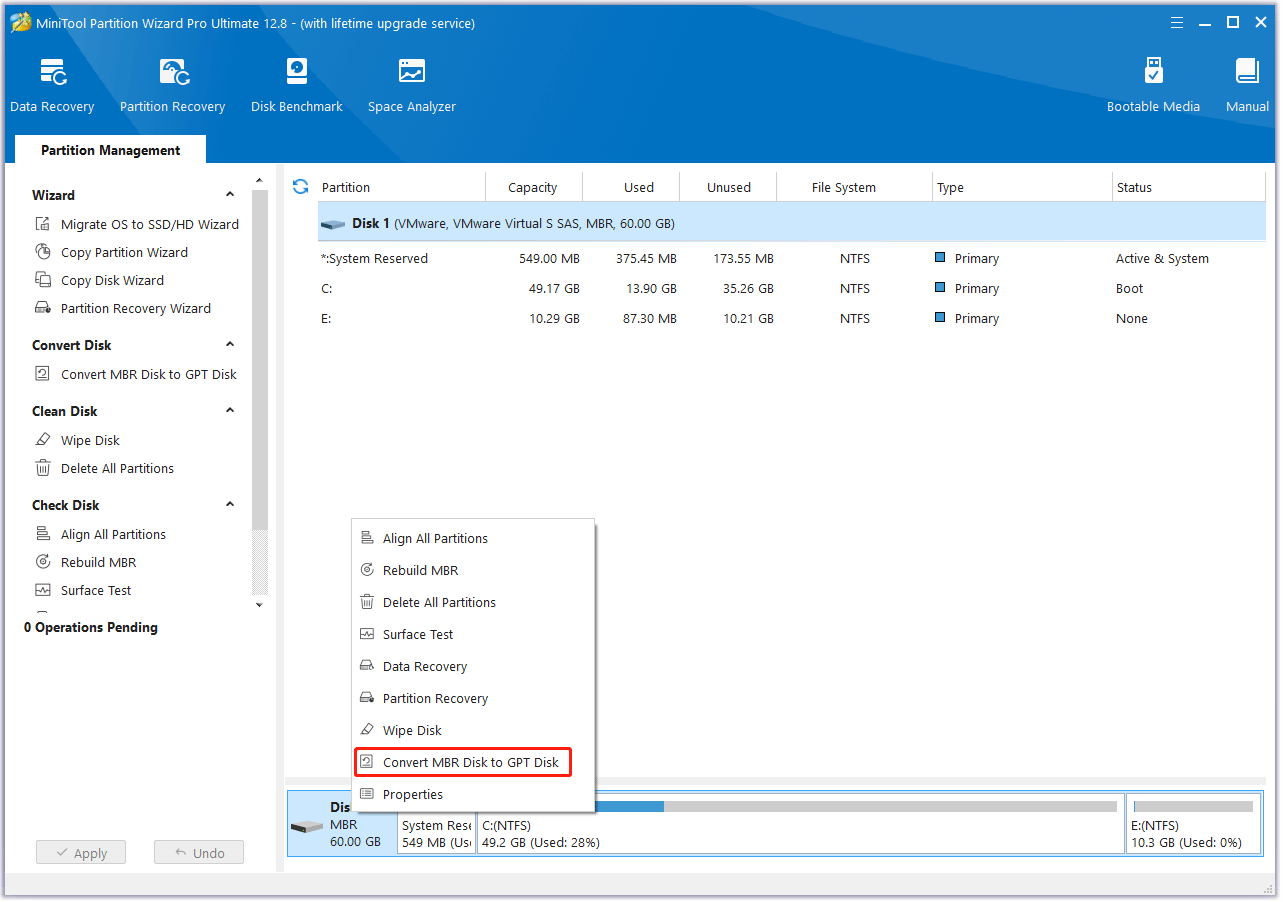
Task: Click the Used column header
Action: click(x=631, y=187)
